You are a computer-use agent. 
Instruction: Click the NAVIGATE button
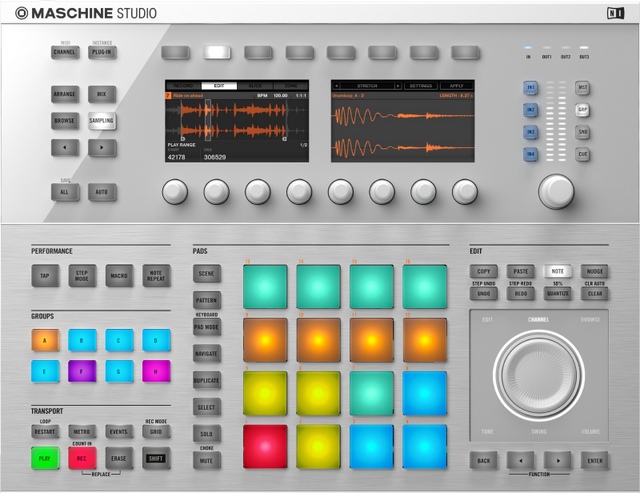pyautogui.click(x=207, y=354)
